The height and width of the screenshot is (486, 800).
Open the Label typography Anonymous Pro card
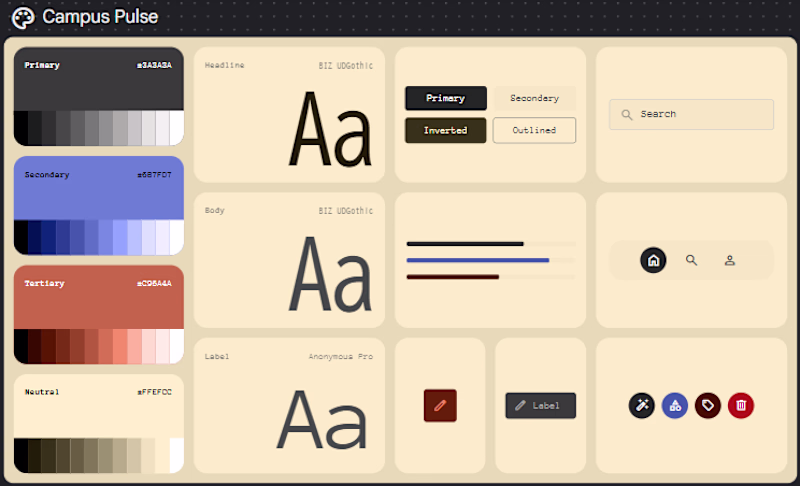289,405
